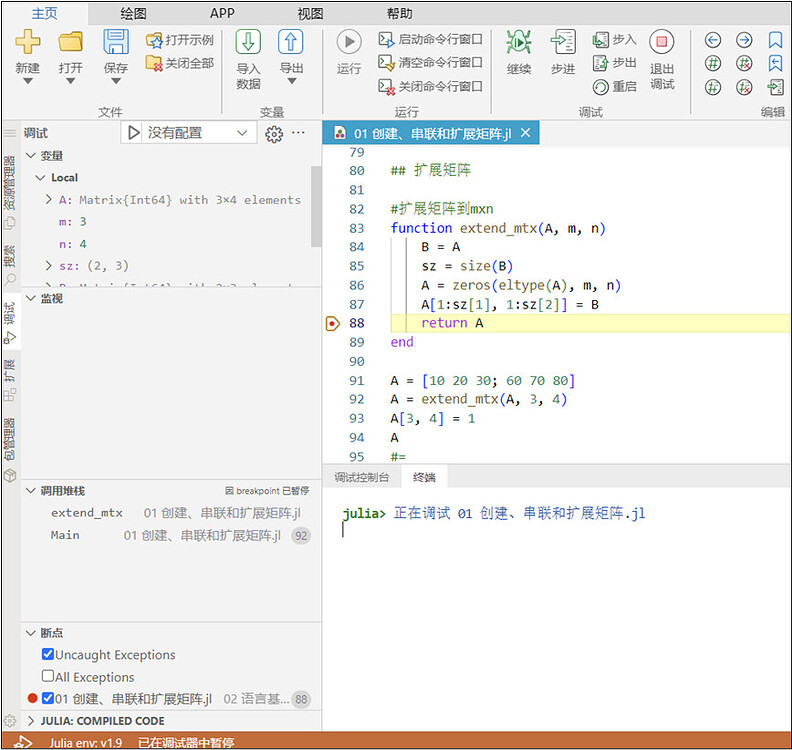Click the bottom-right block uncomment icon
792x750 pixels.
click(x=744, y=87)
